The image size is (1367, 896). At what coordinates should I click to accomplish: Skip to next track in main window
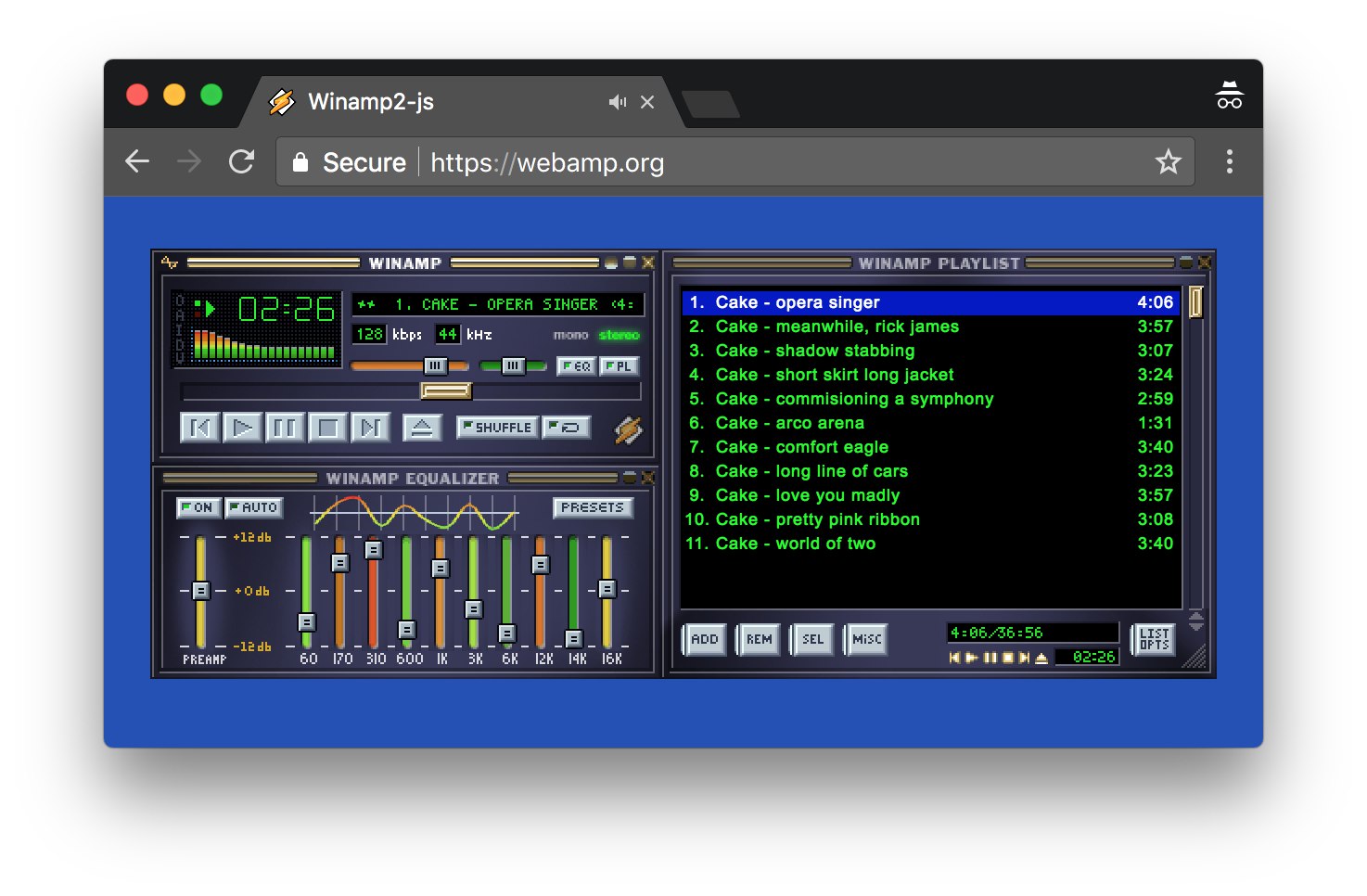tap(370, 428)
